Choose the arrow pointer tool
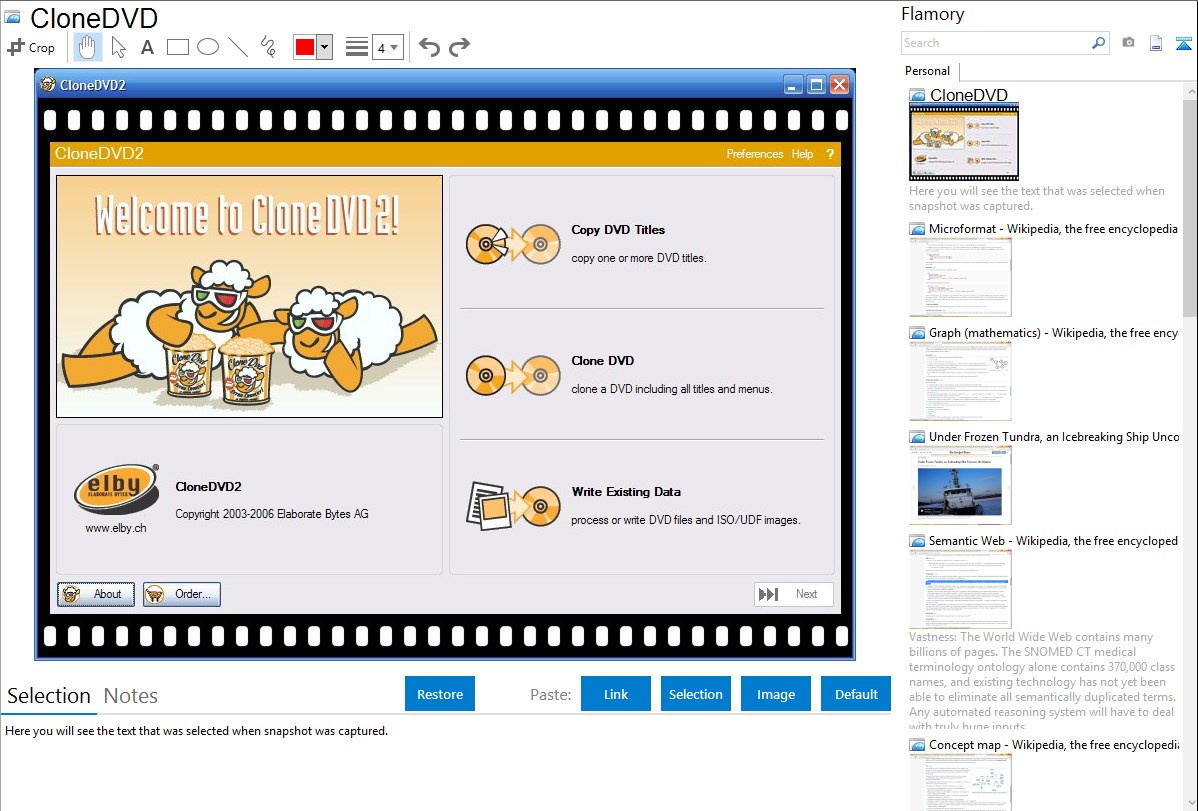Screen dimensions: 1198x811 pos(118,47)
